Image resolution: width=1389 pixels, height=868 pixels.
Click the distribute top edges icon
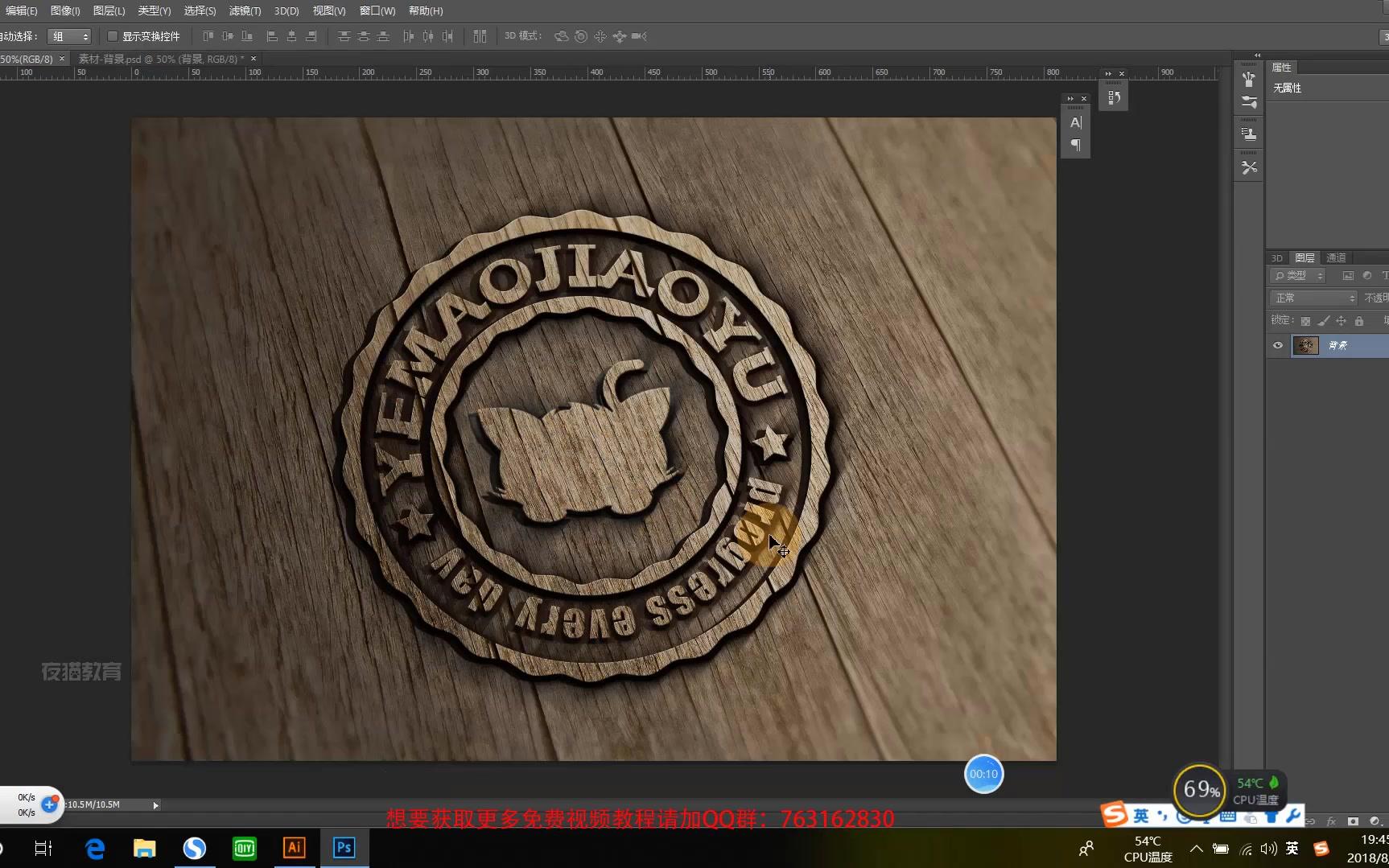click(x=344, y=36)
